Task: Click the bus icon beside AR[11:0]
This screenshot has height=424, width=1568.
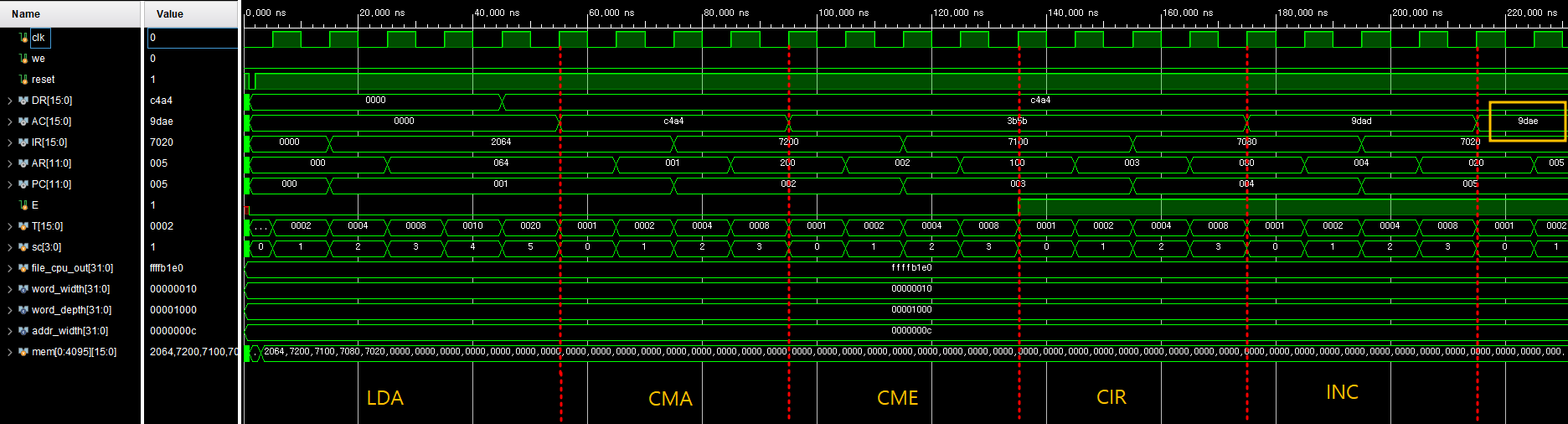Action: click(x=23, y=163)
